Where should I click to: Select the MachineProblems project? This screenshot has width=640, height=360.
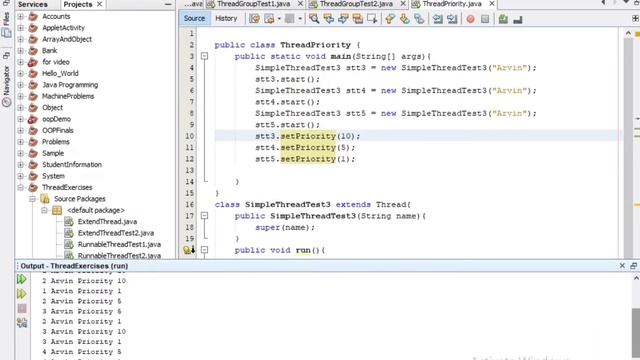tap(68, 96)
